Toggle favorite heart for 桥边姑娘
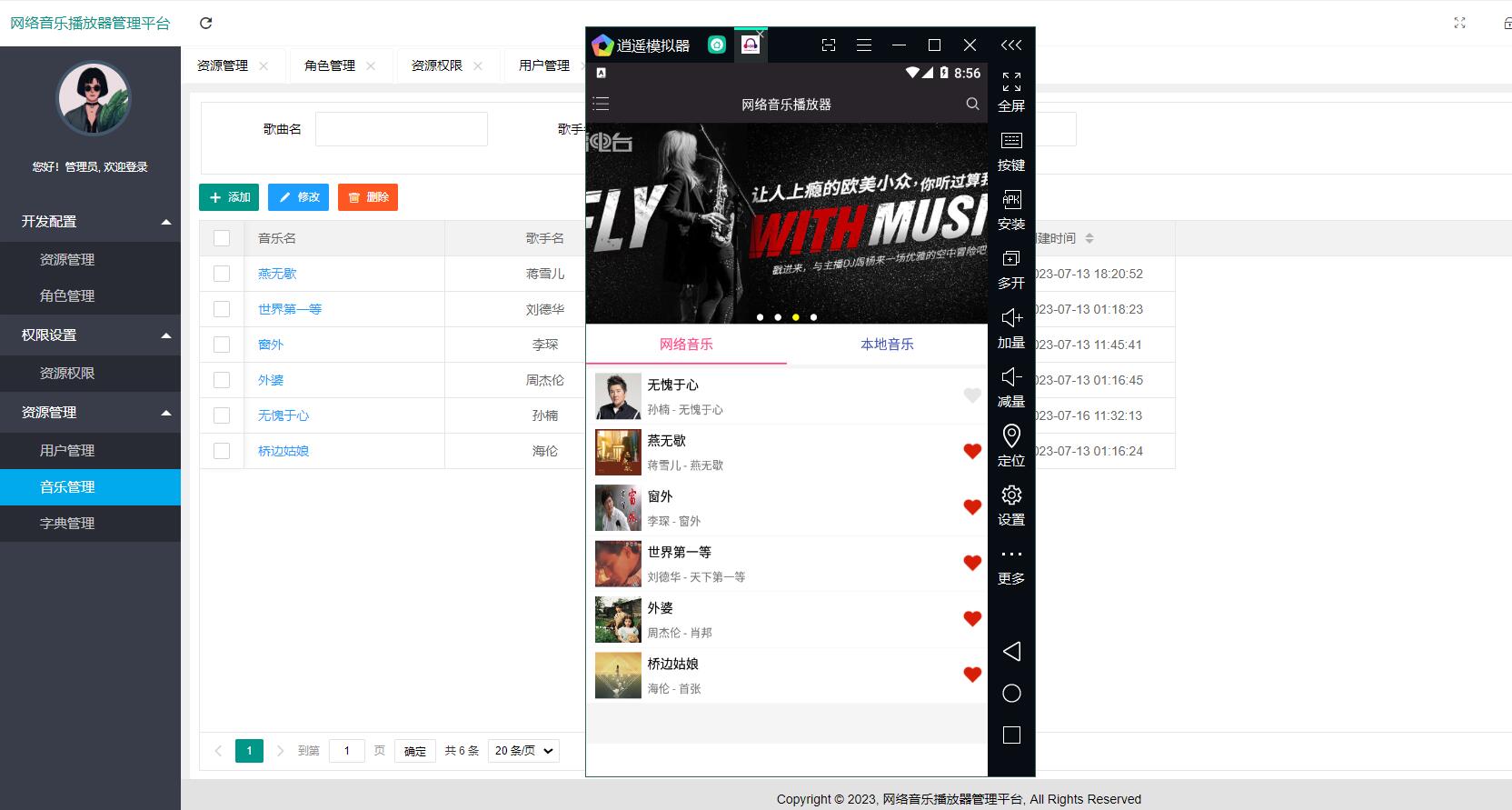1512x810 pixels. tap(972, 675)
